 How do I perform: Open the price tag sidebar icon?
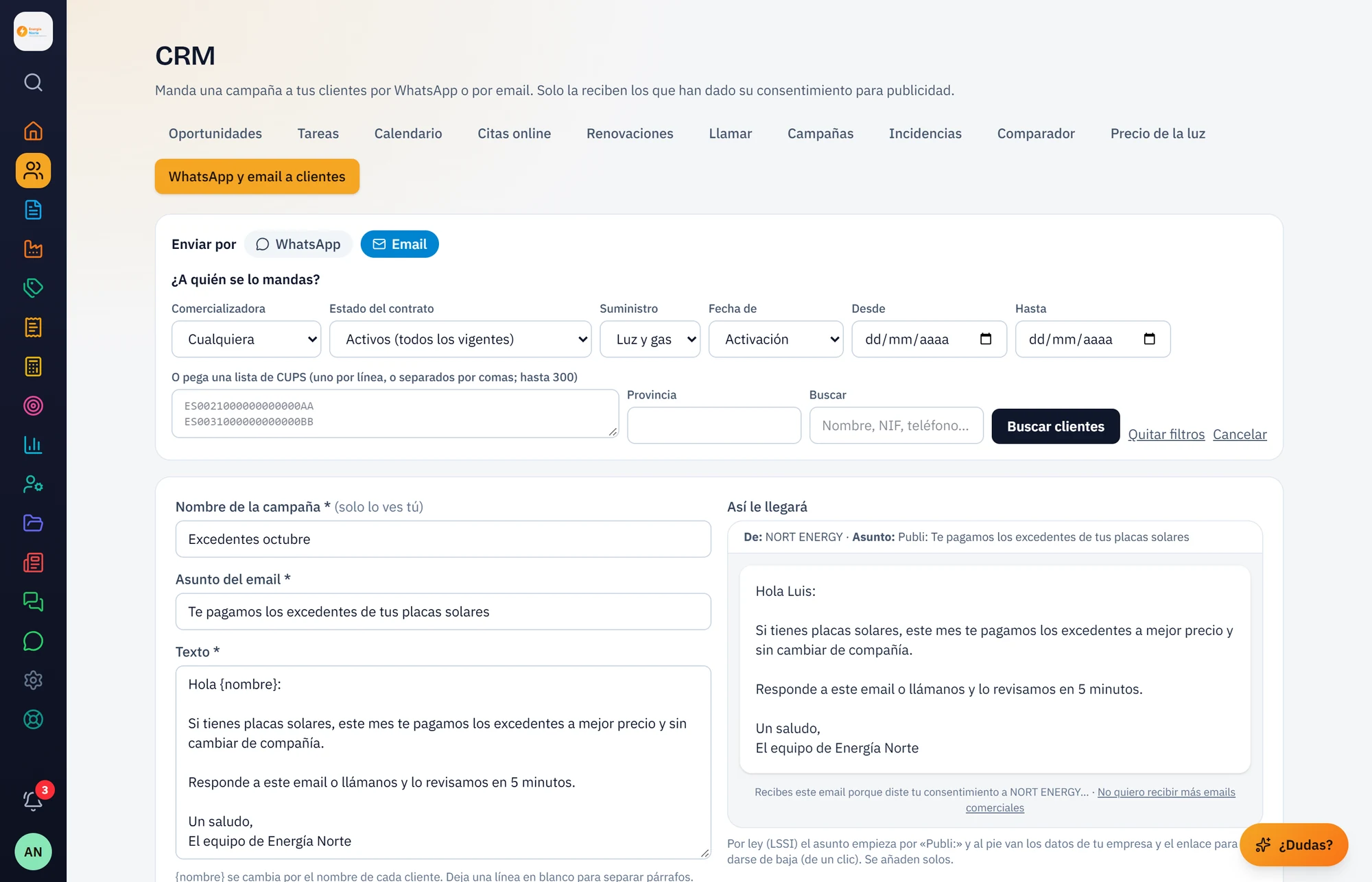[33, 288]
